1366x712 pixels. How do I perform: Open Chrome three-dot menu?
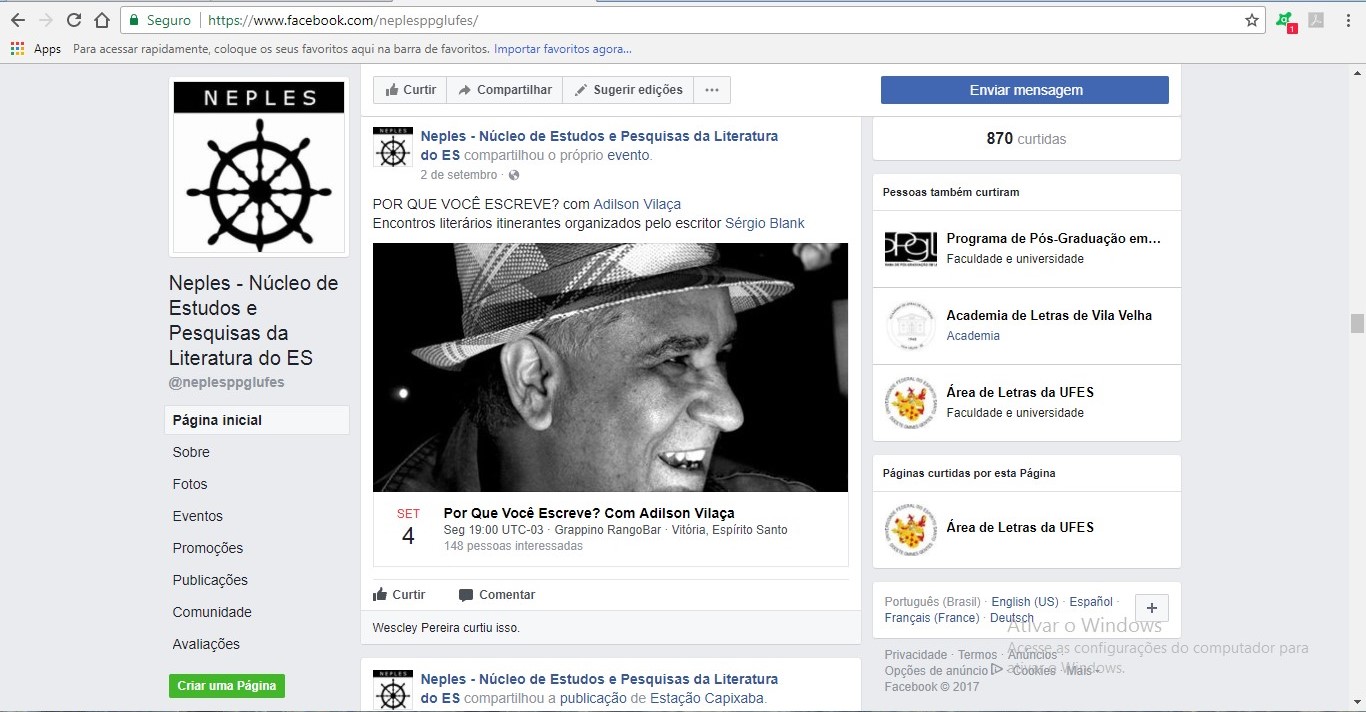pos(1347,20)
